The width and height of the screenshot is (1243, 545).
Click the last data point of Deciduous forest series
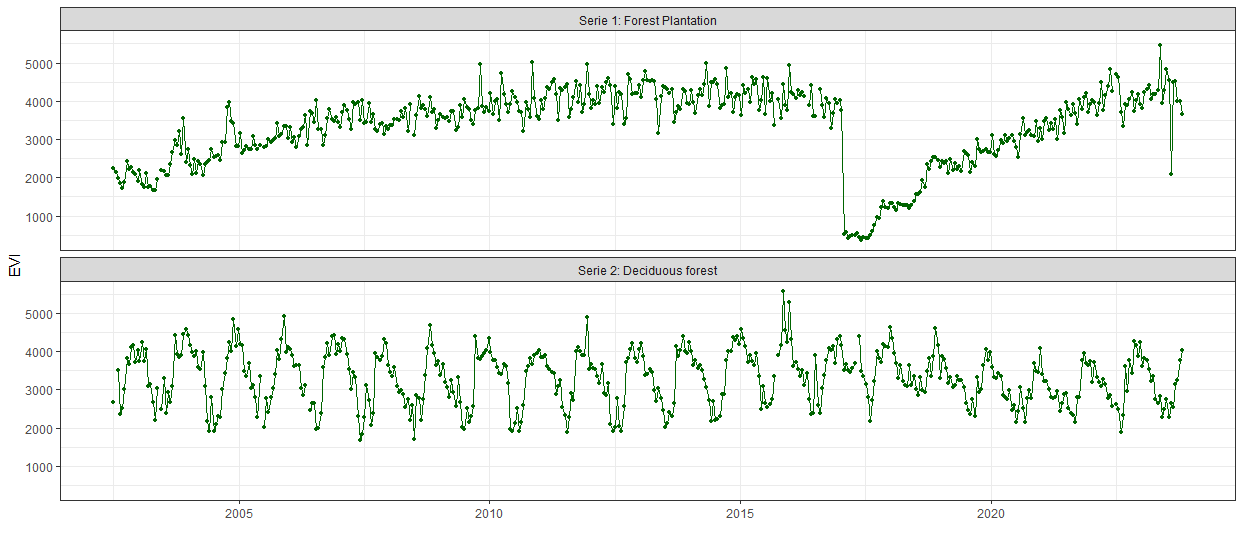1182,350
